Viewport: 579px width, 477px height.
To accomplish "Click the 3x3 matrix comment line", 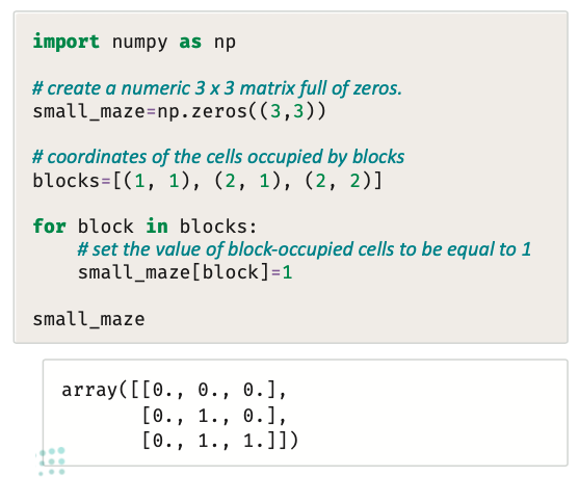I will 217,89.
